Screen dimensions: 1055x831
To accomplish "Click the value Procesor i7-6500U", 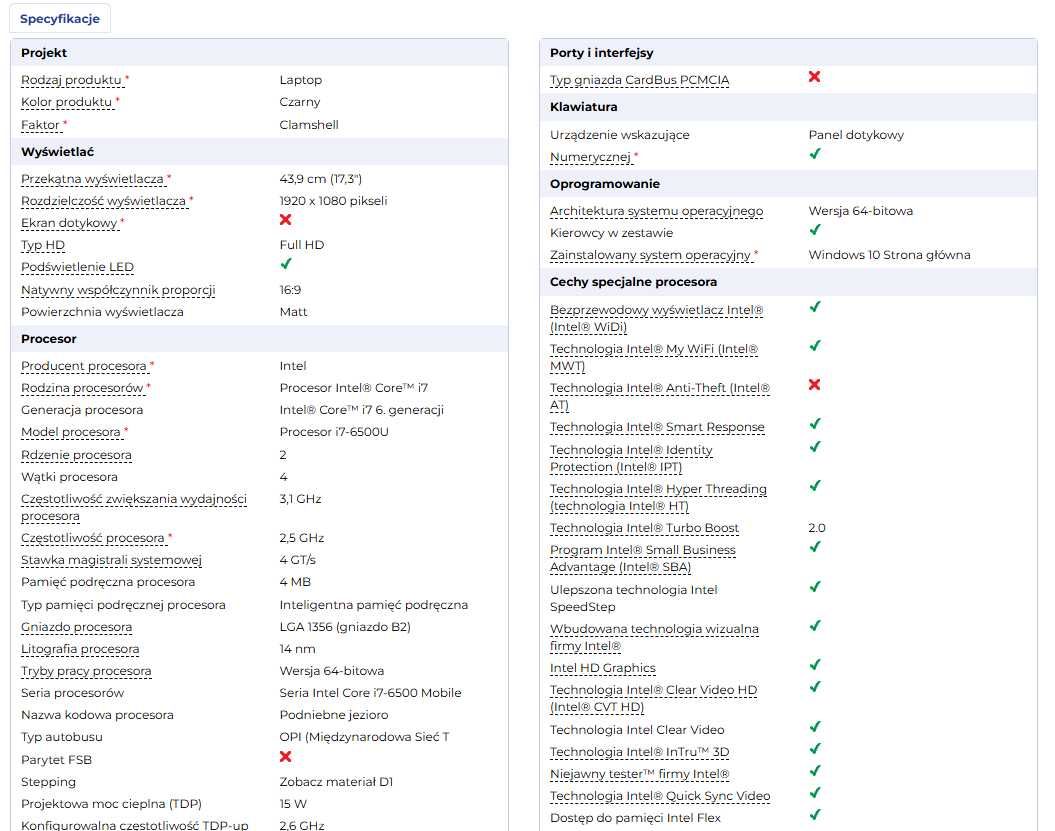I will [334, 432].
